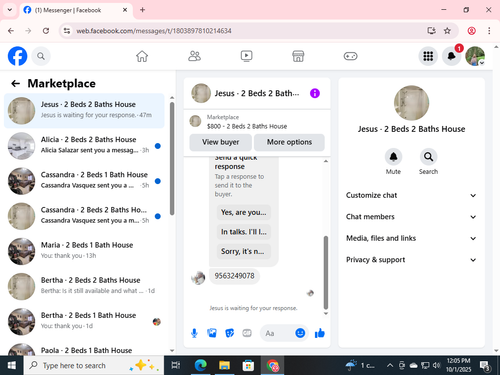Open a new browser tab
This screenshot has height=375, width=500.
(x=142, y=10)
